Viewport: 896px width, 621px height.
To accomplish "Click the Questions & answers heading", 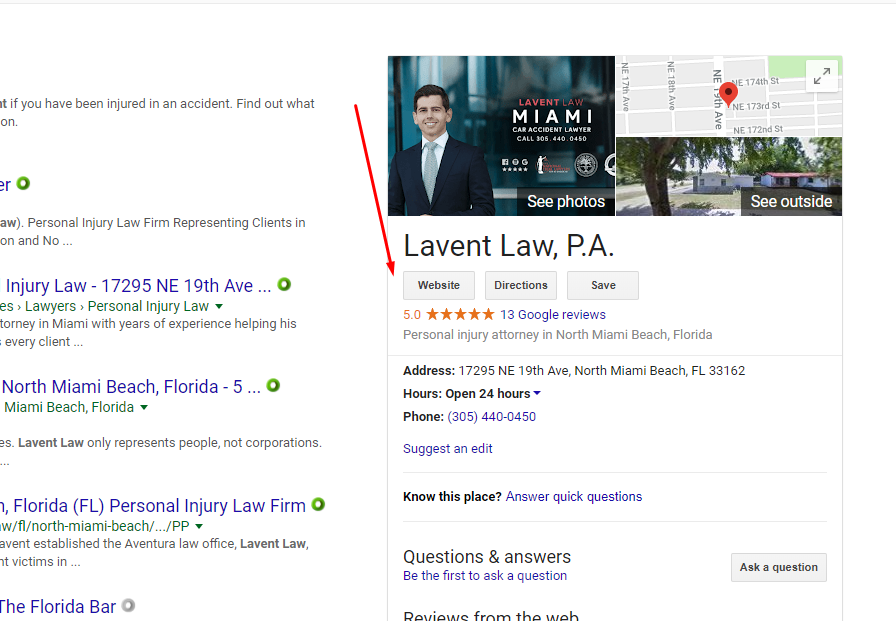I will pyautogui.click(x=487, y=556).
